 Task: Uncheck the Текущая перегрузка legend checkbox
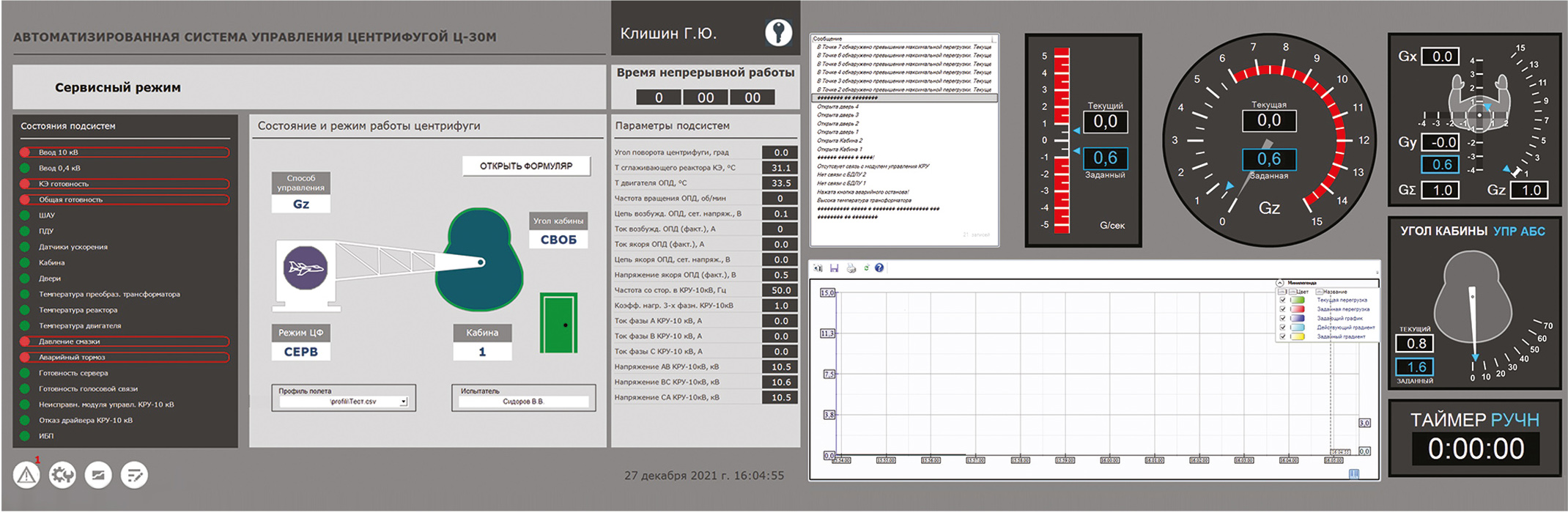coord(1282,300)
